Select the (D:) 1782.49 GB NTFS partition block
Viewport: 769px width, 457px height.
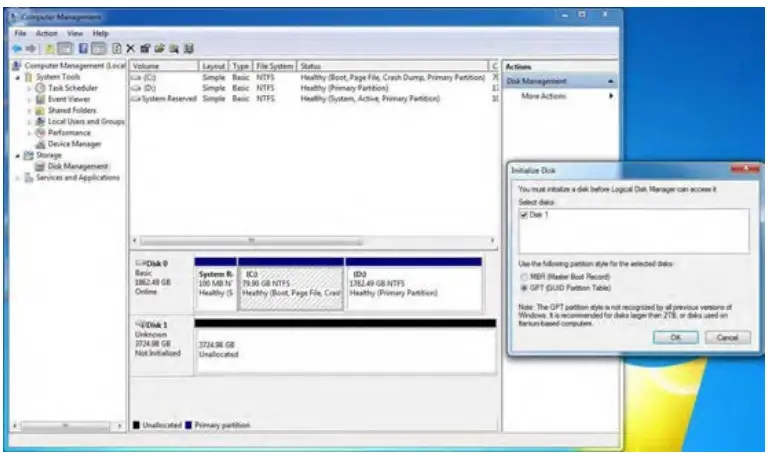click(x=414, y=284)
